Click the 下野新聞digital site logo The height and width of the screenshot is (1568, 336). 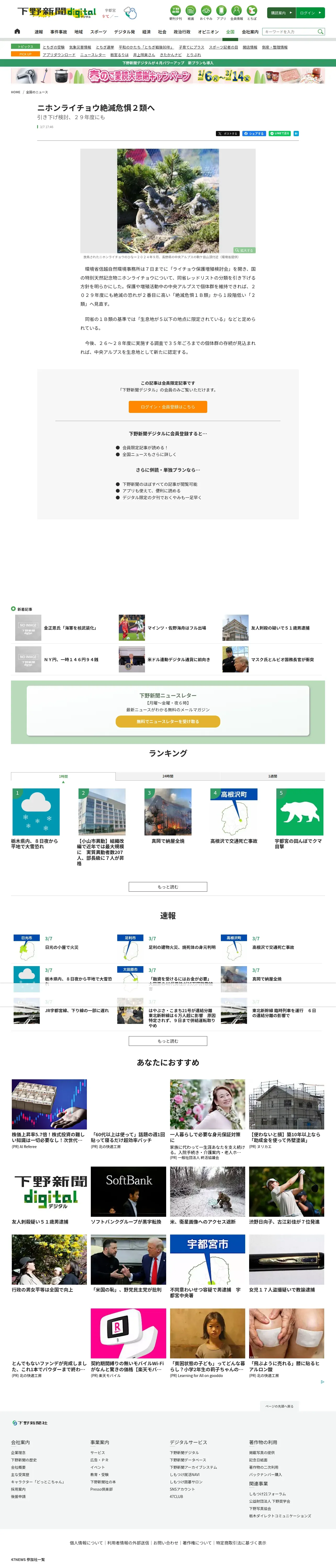tap(57, 13)
